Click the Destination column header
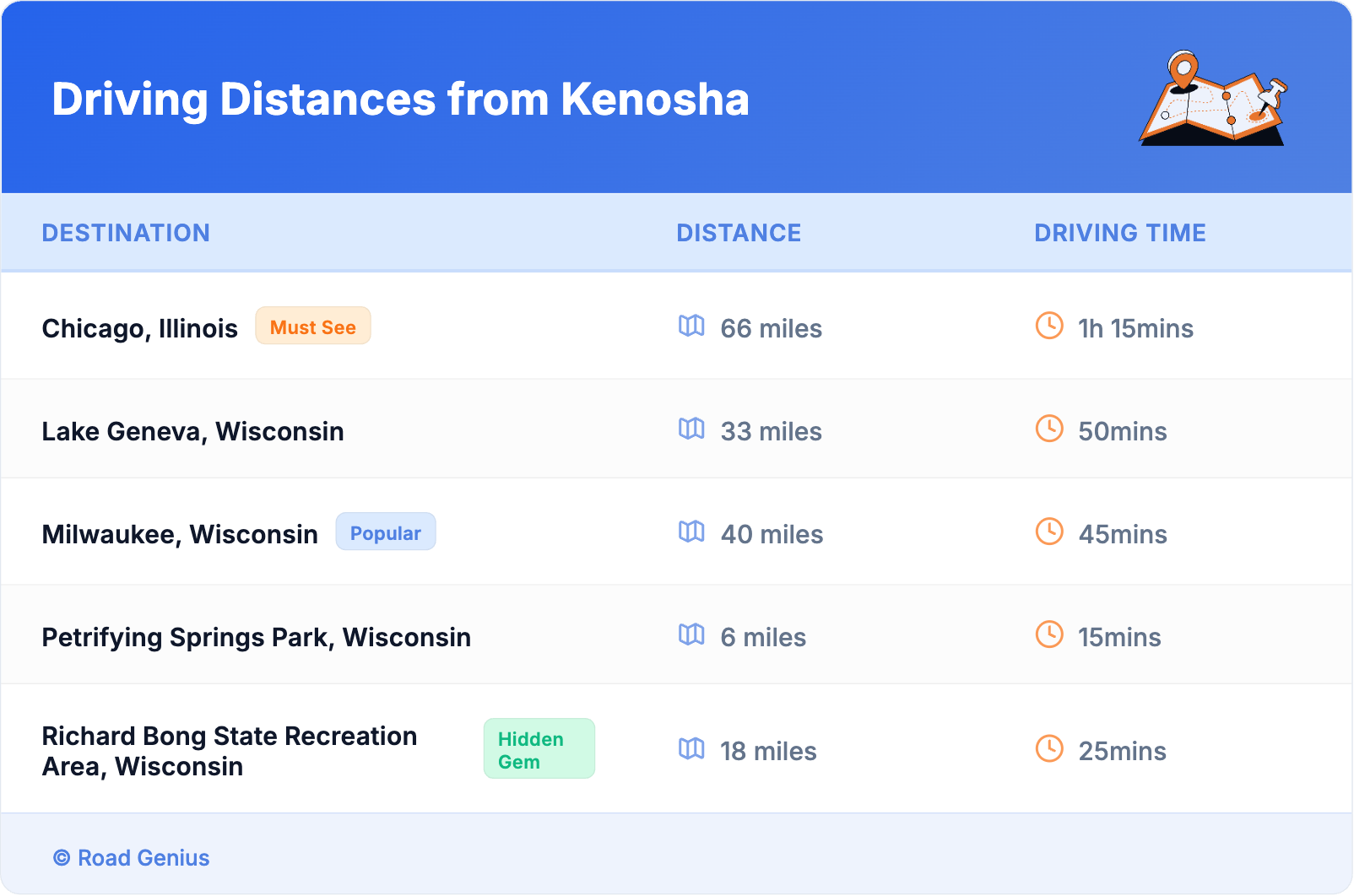This screenshot has height=896, width=1354. tap(126, 233)
